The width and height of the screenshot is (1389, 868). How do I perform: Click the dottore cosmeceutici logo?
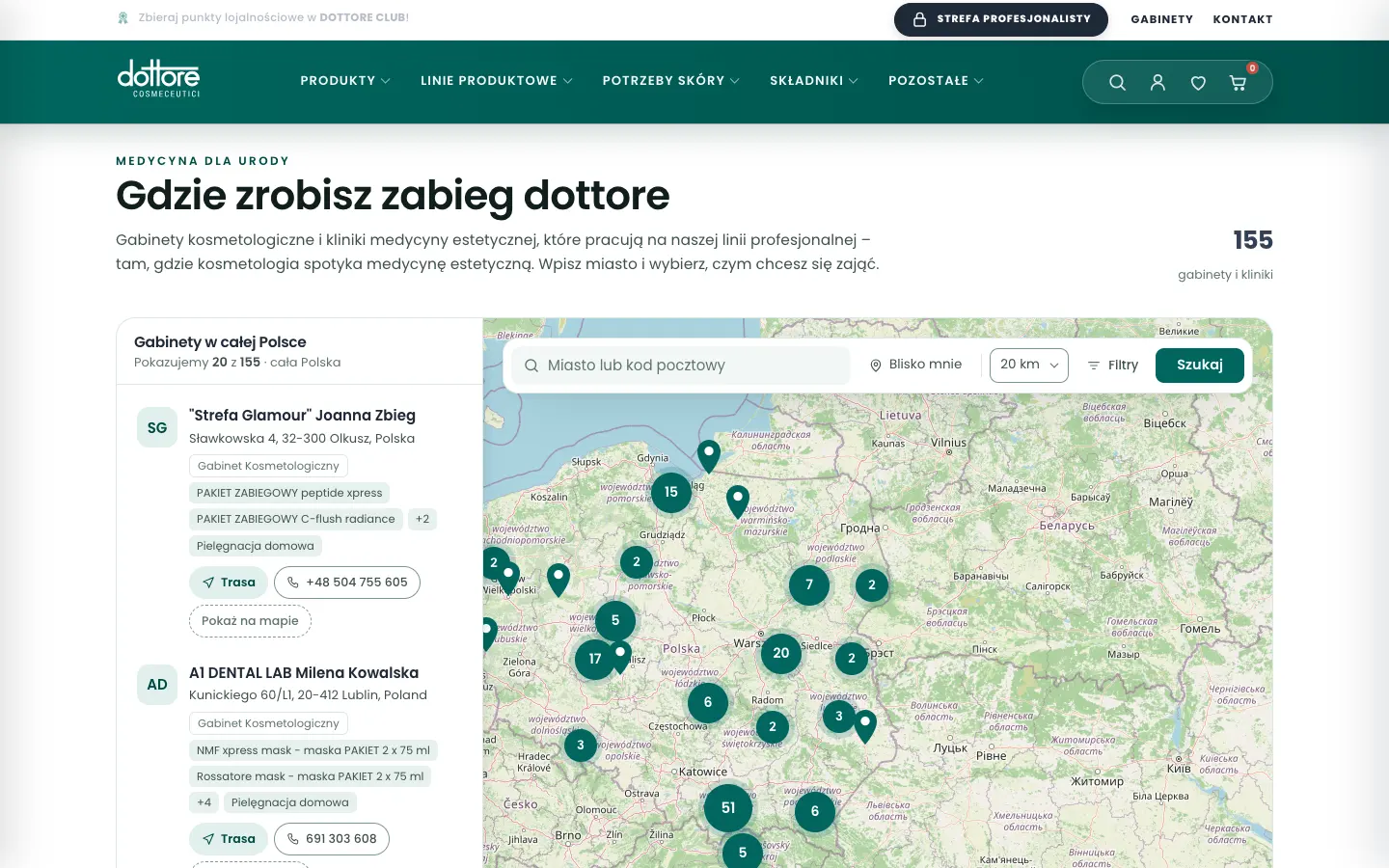tap(159, 79)
